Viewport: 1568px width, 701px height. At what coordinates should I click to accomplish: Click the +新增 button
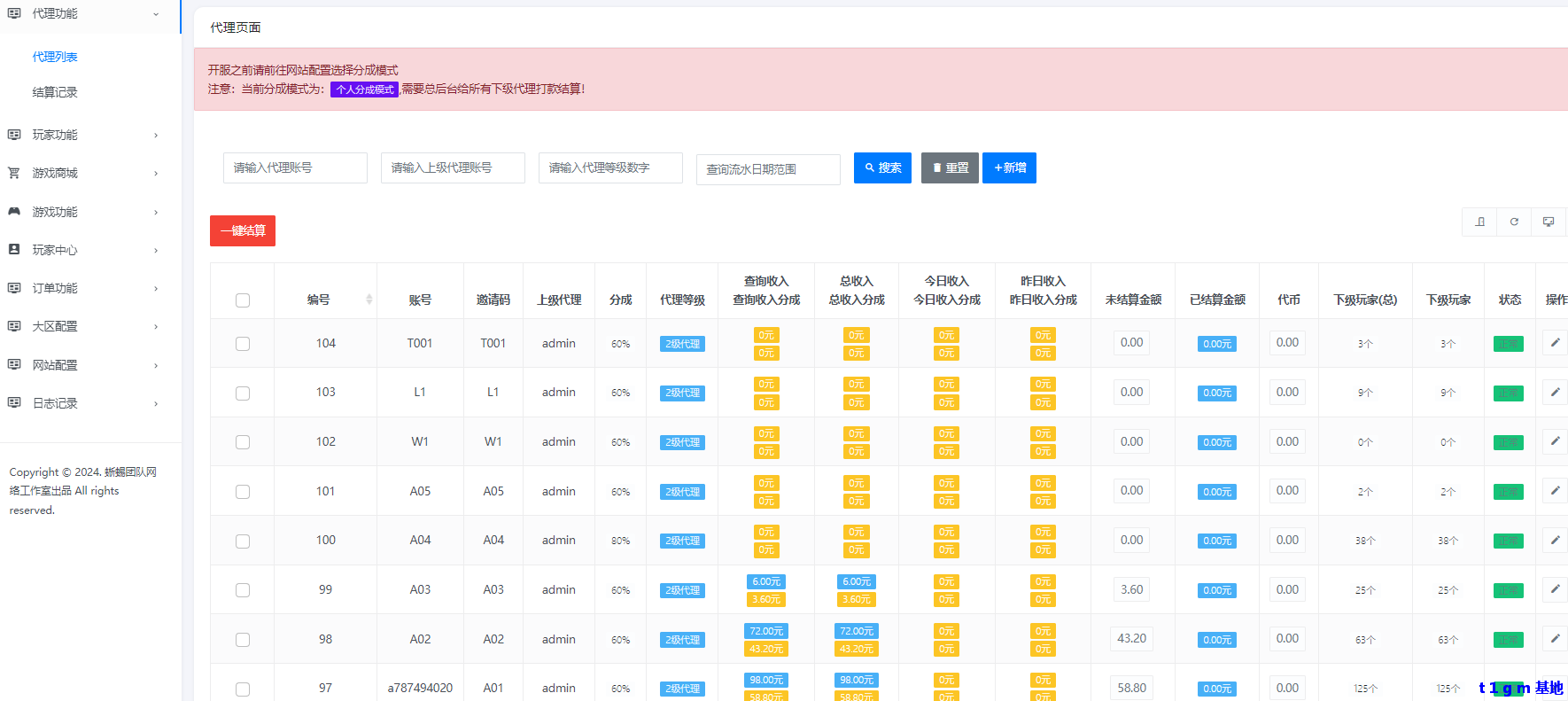coord(1009,167)
